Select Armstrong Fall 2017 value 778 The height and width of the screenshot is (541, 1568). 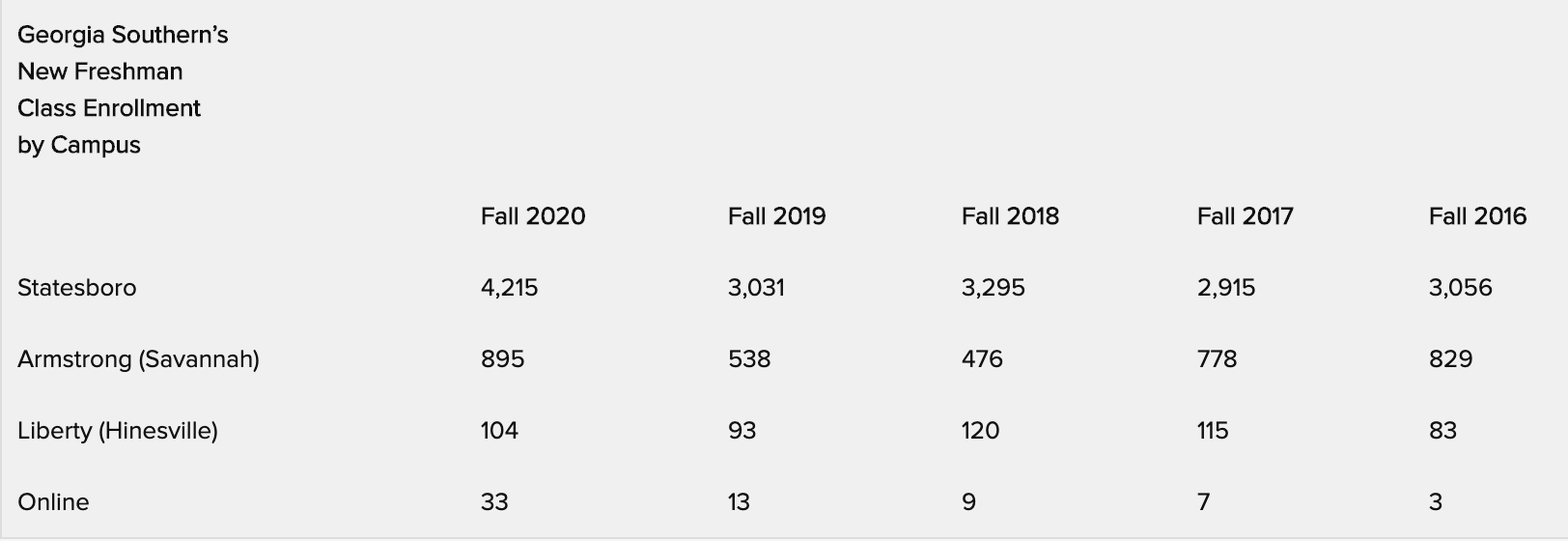point(1217,359)
